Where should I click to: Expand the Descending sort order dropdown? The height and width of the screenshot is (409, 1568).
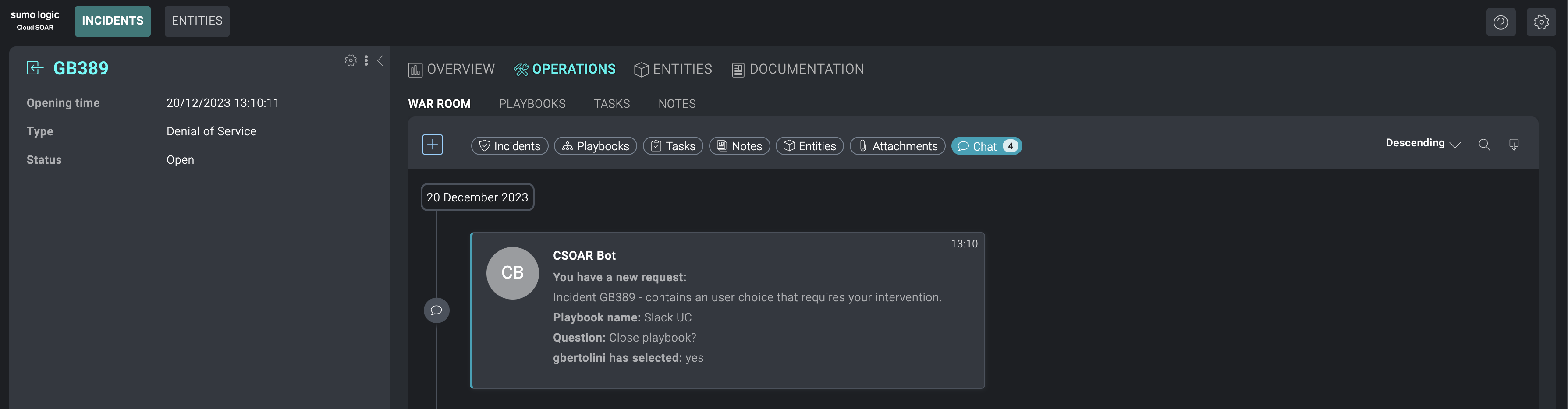1423,144
